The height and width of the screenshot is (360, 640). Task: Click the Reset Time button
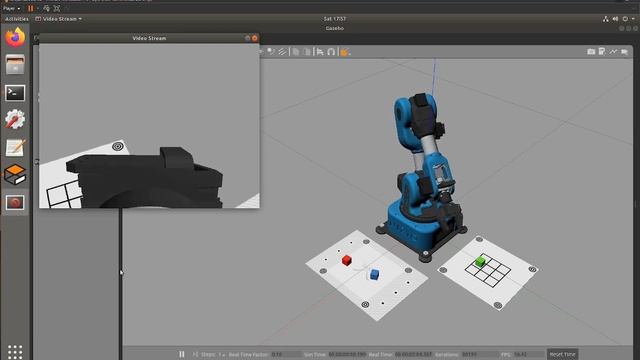[562, 354]
